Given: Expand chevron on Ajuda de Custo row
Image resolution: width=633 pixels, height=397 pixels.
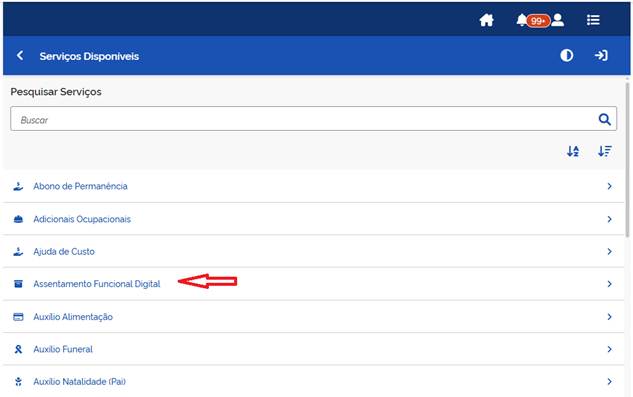Looking at the screenshot, I should [x=610, y=251].
